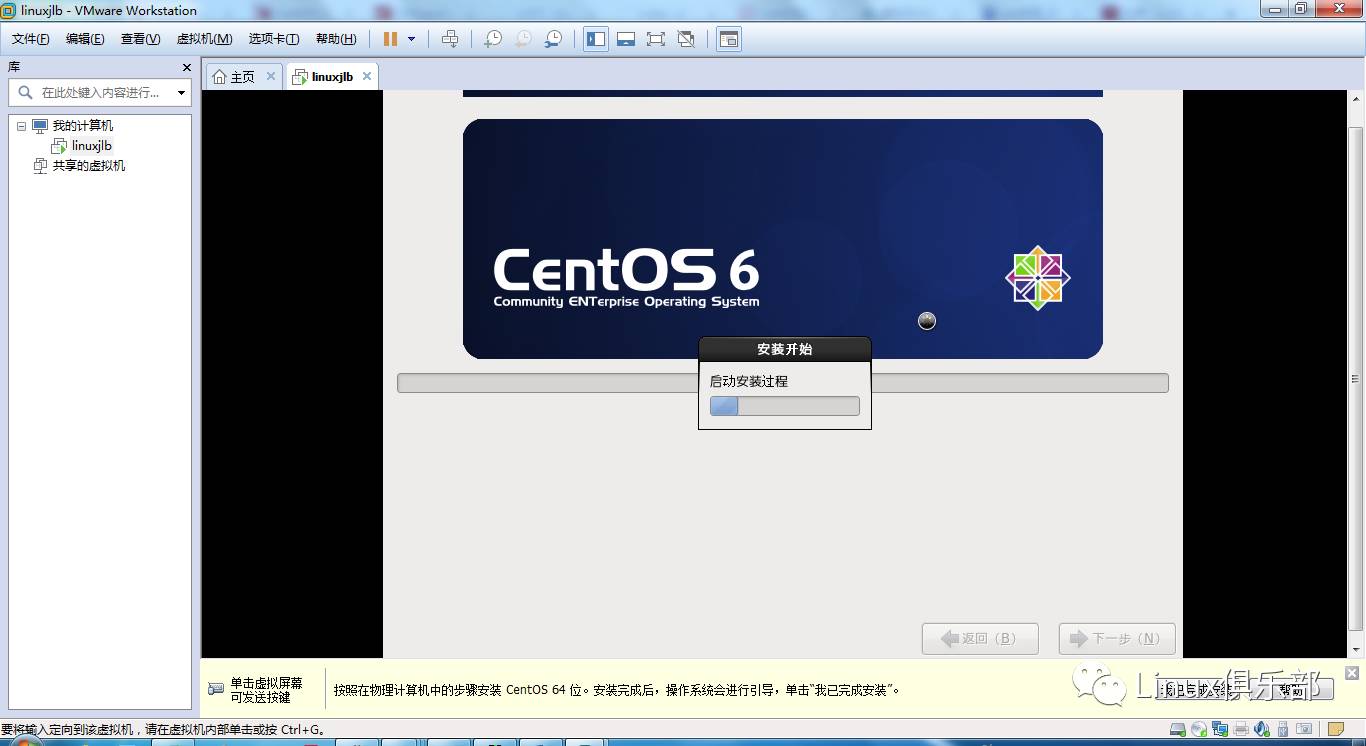
Task: Select 共享的虚拟机 in the library
Action: pyautogui.click(x=88, y=166)
